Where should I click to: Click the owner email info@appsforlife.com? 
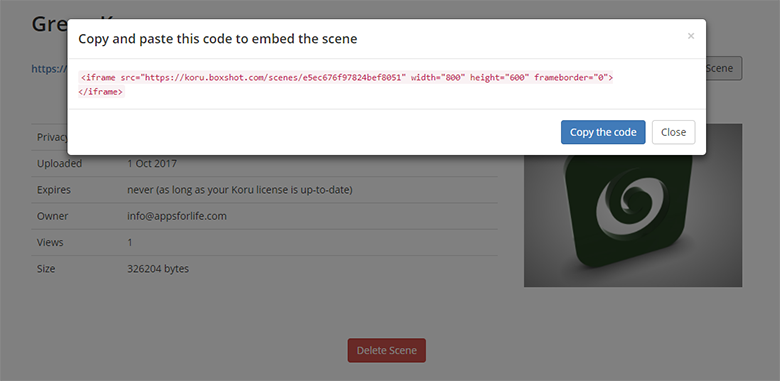coord(177,216)
